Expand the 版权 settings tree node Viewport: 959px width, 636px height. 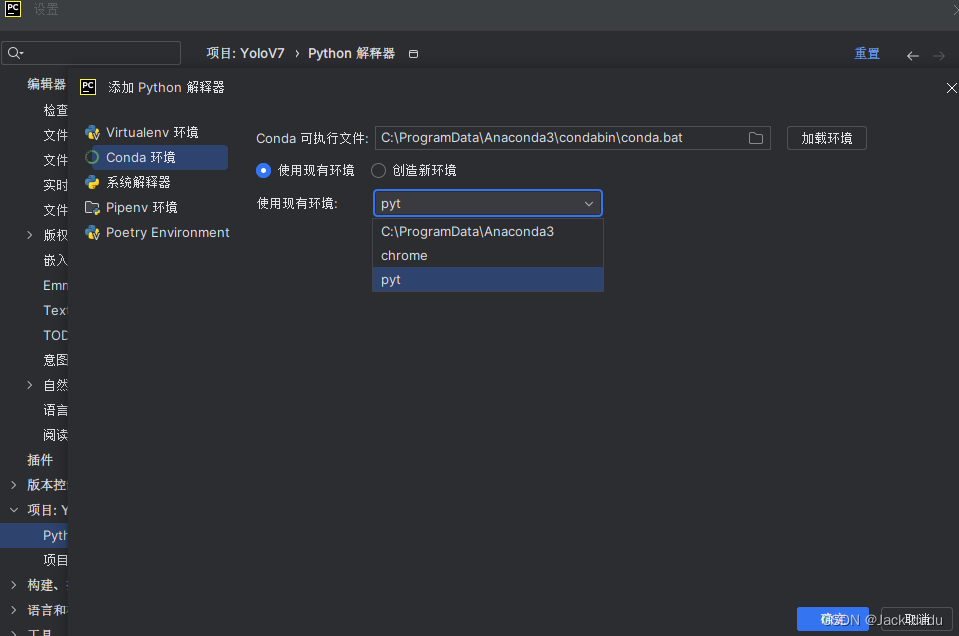coord(29,235)
